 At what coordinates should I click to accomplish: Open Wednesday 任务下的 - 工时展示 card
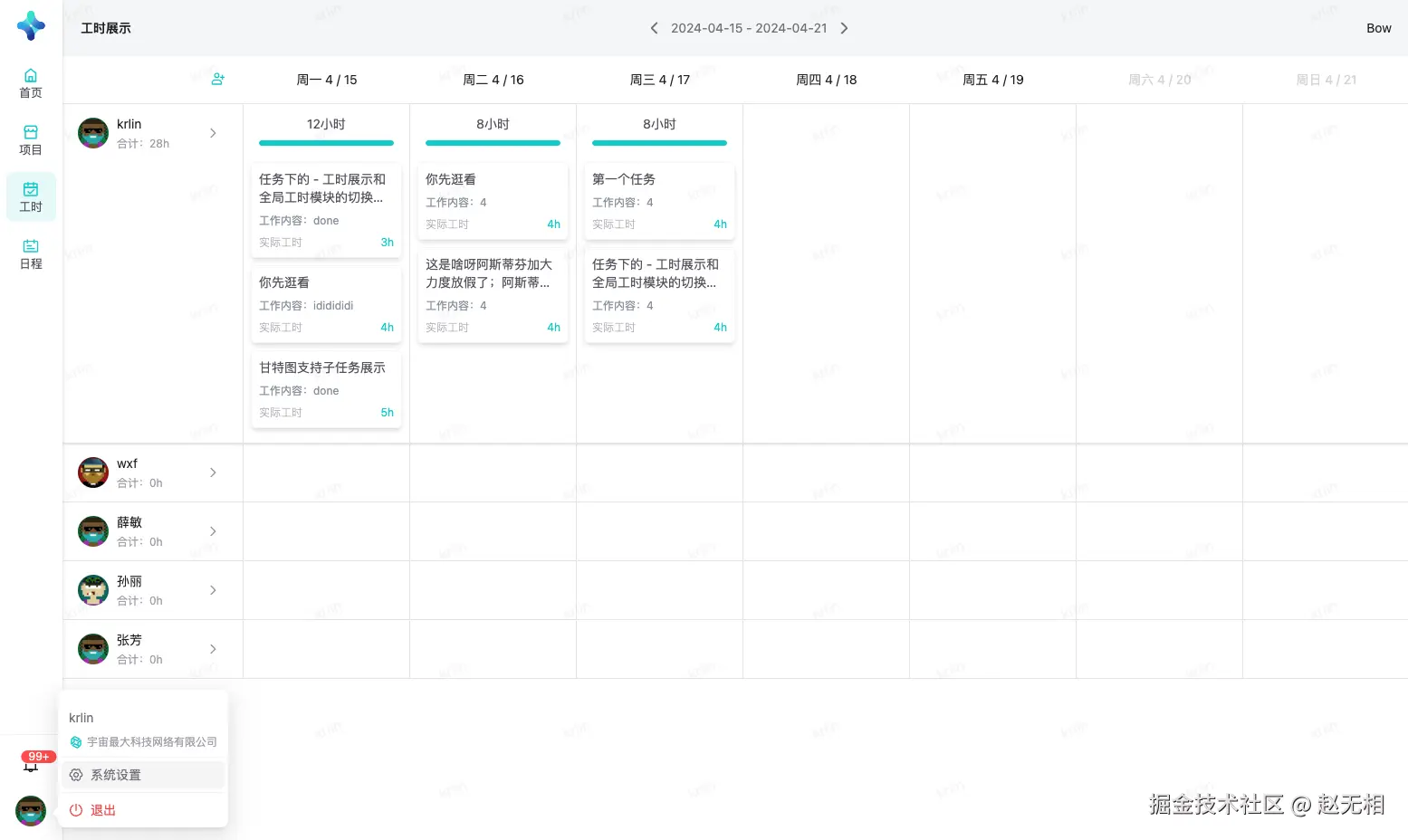(659, 295)
